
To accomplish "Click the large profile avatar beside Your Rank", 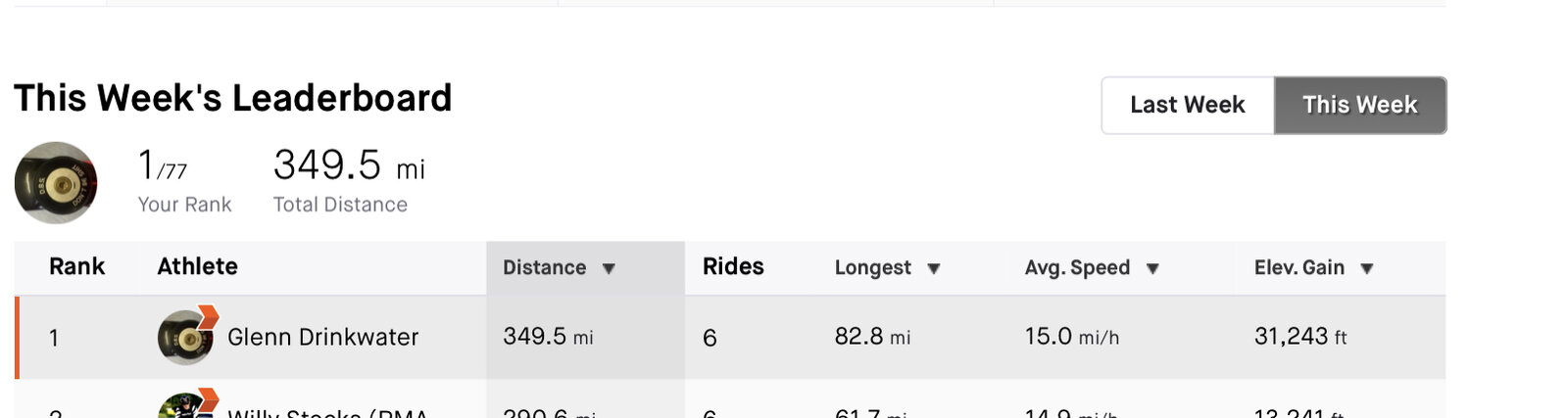I will click(56, 183).
